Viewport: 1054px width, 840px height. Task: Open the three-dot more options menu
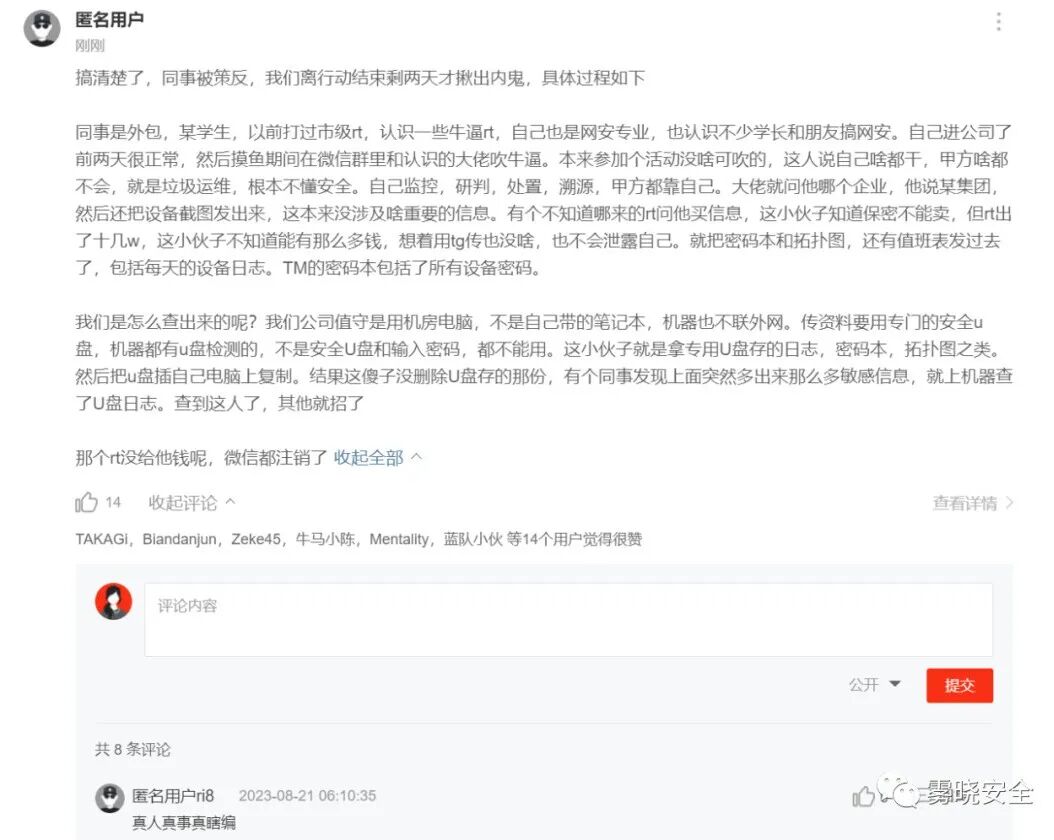pyautogui.click(x=998, y=22)
